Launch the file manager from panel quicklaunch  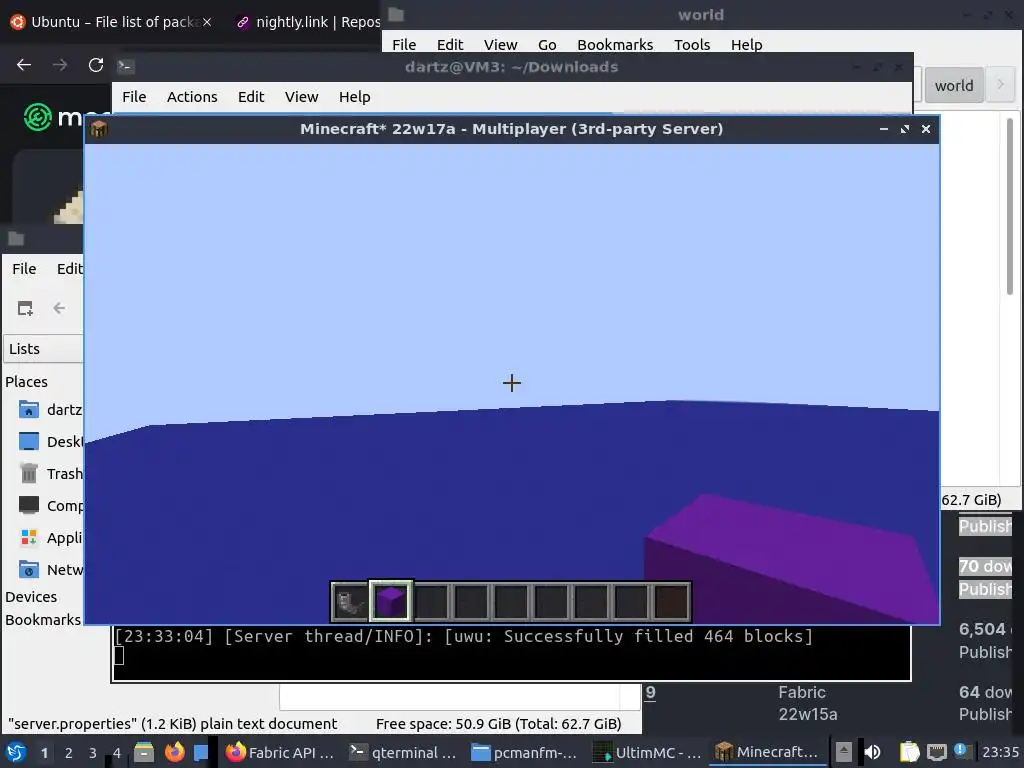tap(144, 752)
